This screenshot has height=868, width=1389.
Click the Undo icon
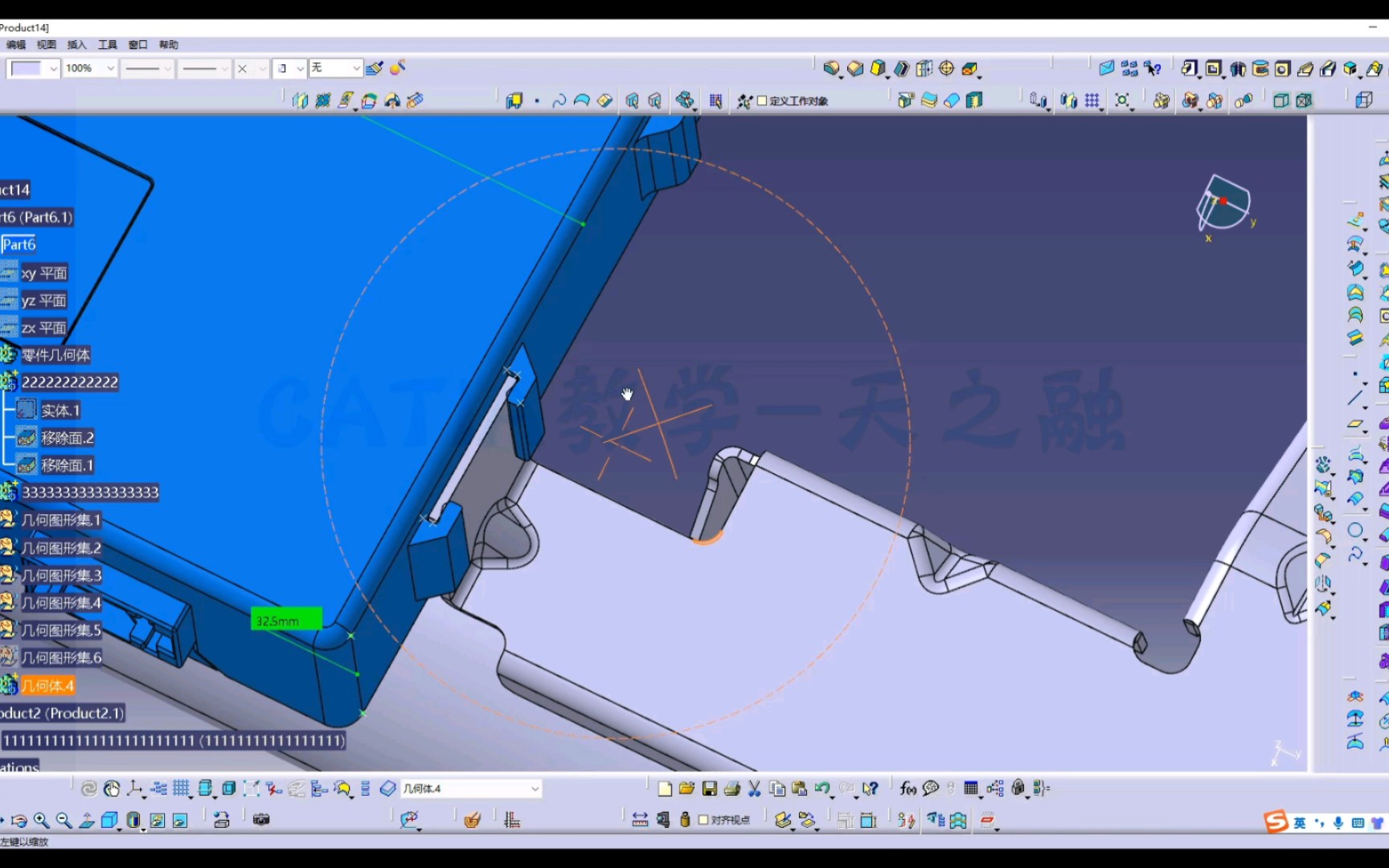click(822, 788)
